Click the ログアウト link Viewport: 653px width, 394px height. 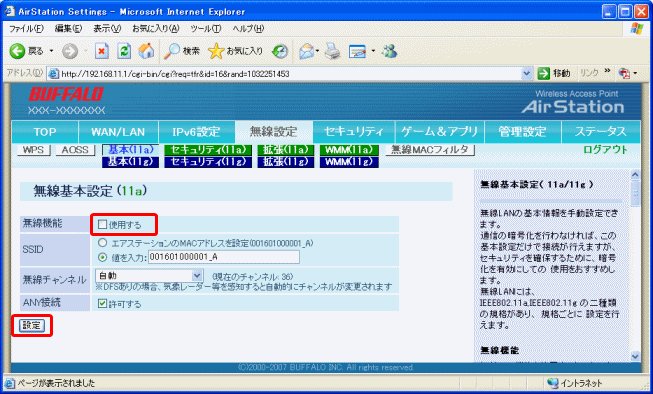(x=605, y=150)
